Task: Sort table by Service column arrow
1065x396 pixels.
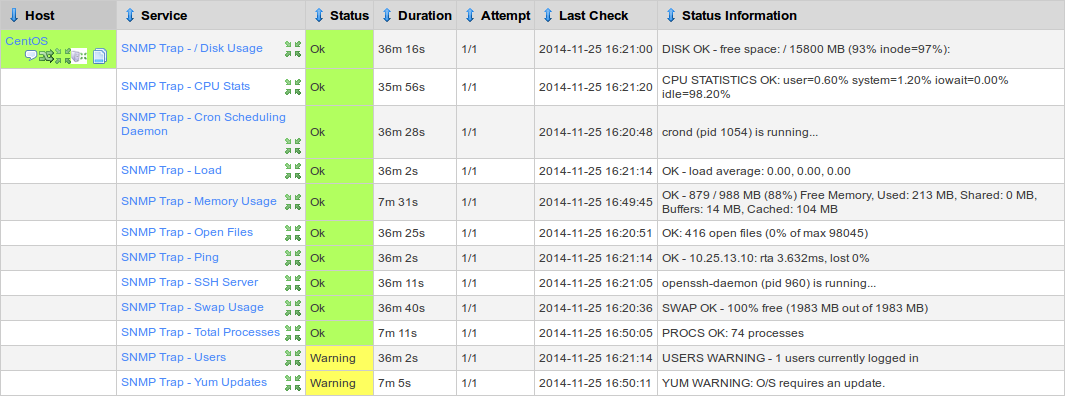Action: (x=130, y=15)
